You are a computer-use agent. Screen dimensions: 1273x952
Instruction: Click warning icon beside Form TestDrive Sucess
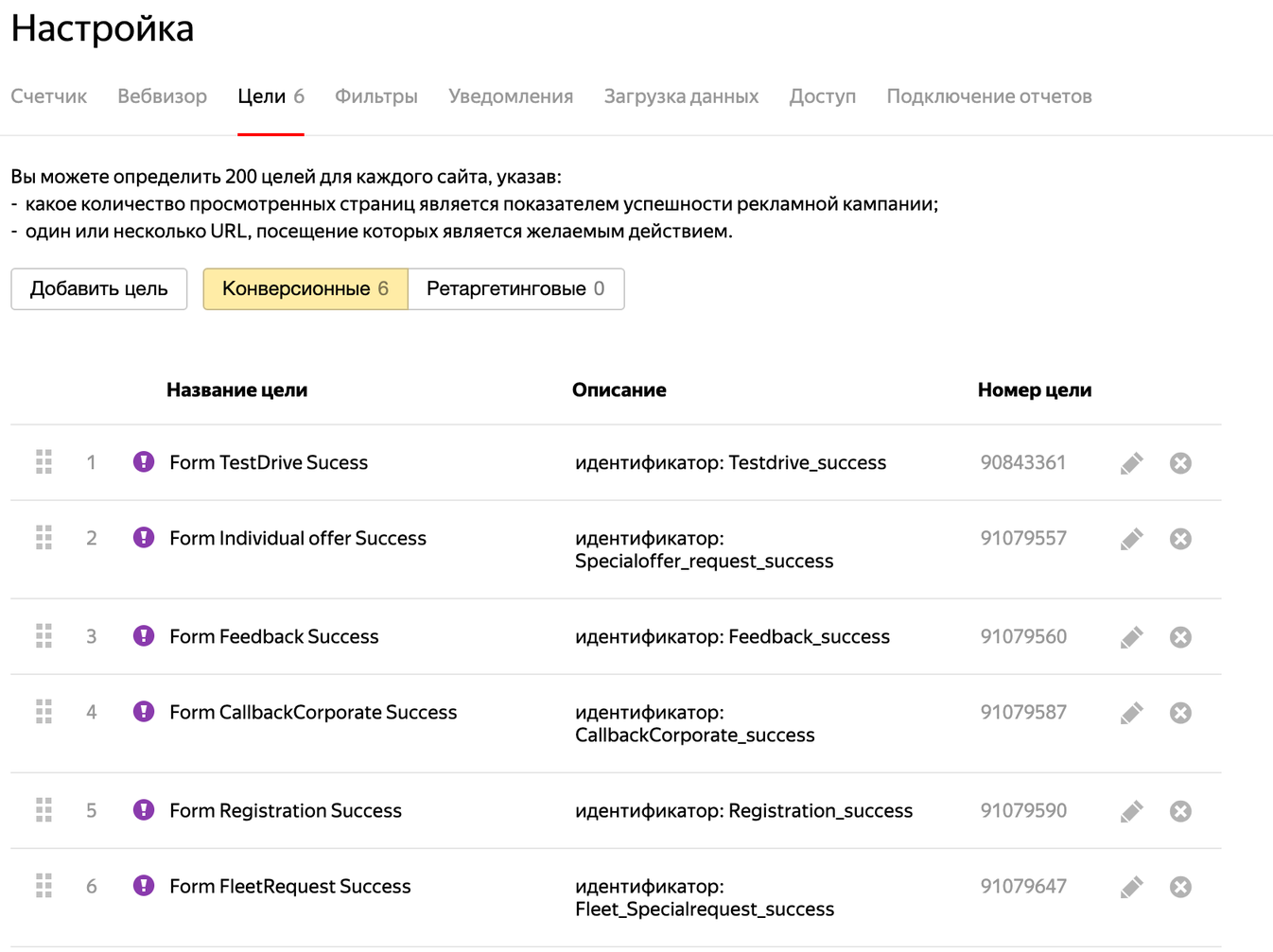pos(144,461)
